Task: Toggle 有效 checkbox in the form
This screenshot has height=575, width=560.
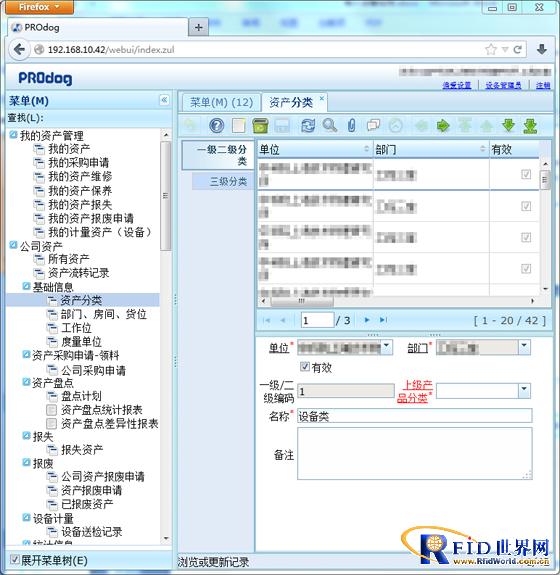Action: tap(305, 366)
